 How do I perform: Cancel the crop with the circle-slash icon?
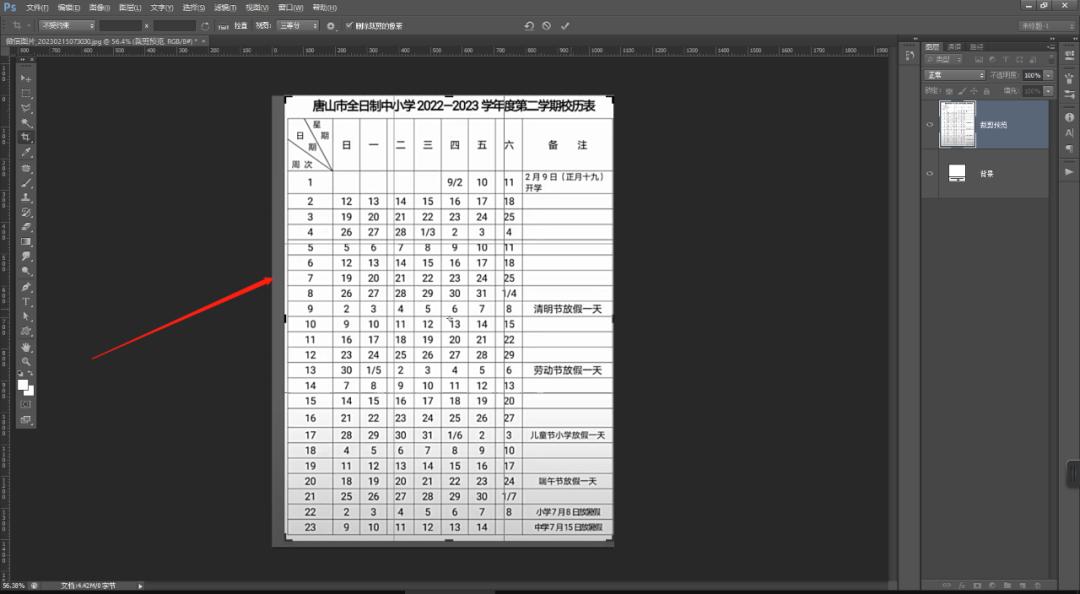tap(547, 25)
